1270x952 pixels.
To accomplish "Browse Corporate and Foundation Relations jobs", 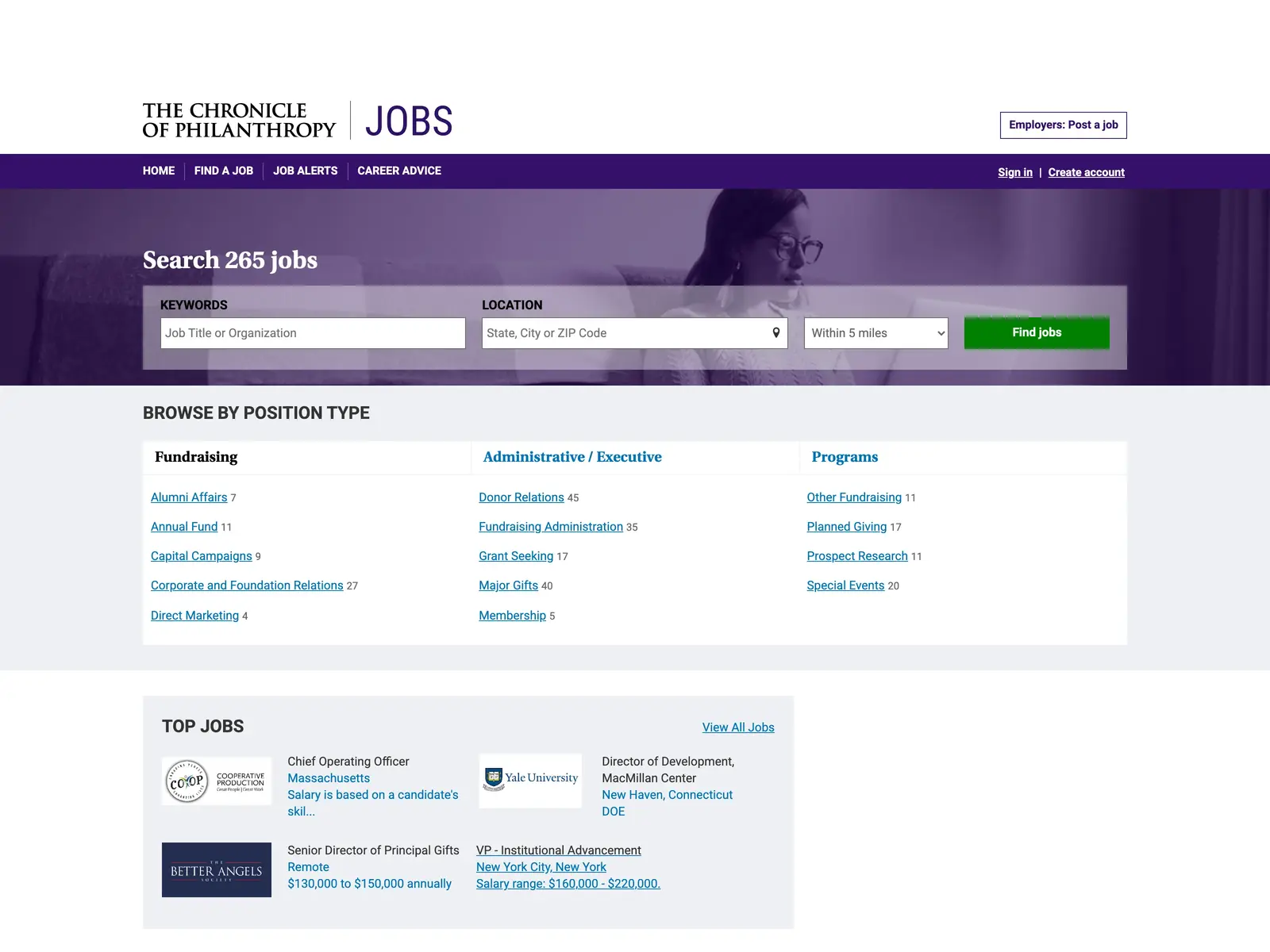I will pos(247,585).
